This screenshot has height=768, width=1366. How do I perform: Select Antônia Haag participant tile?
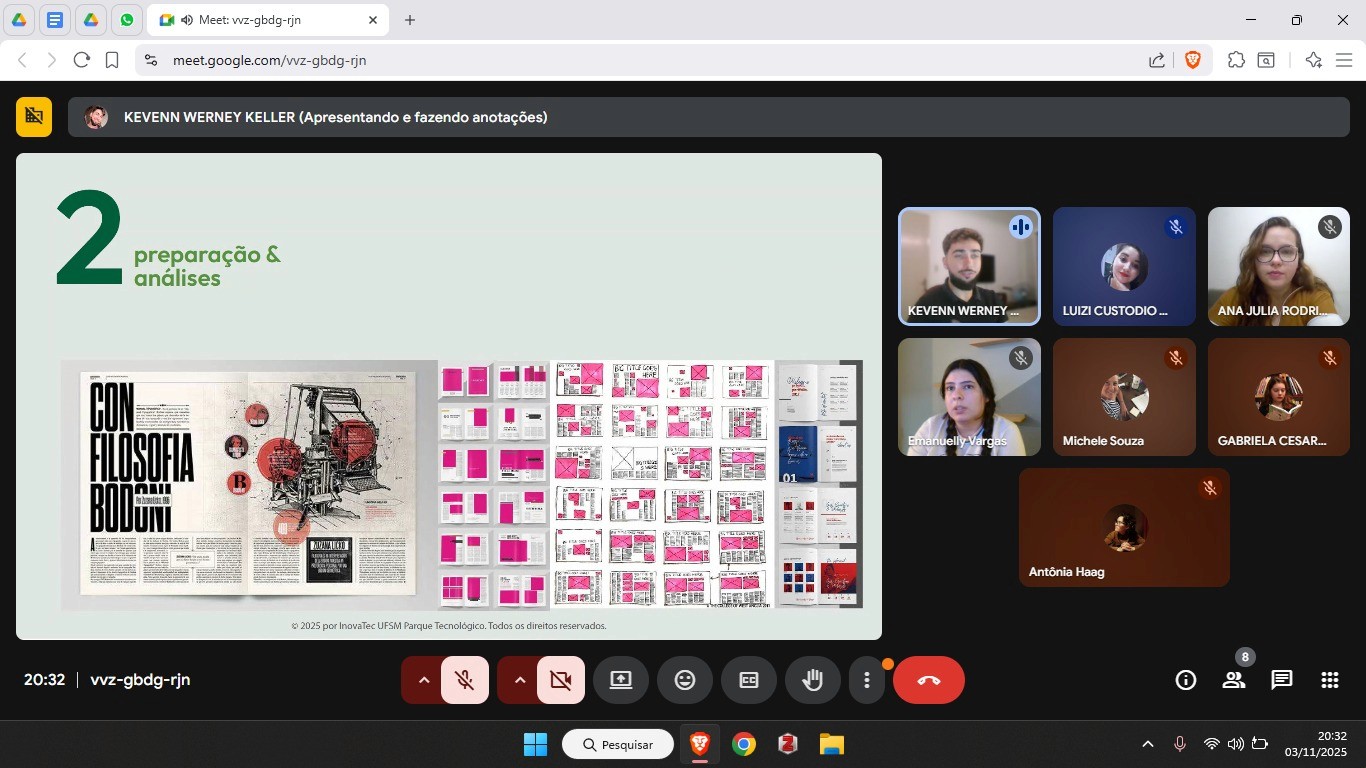click(1124, 528)
